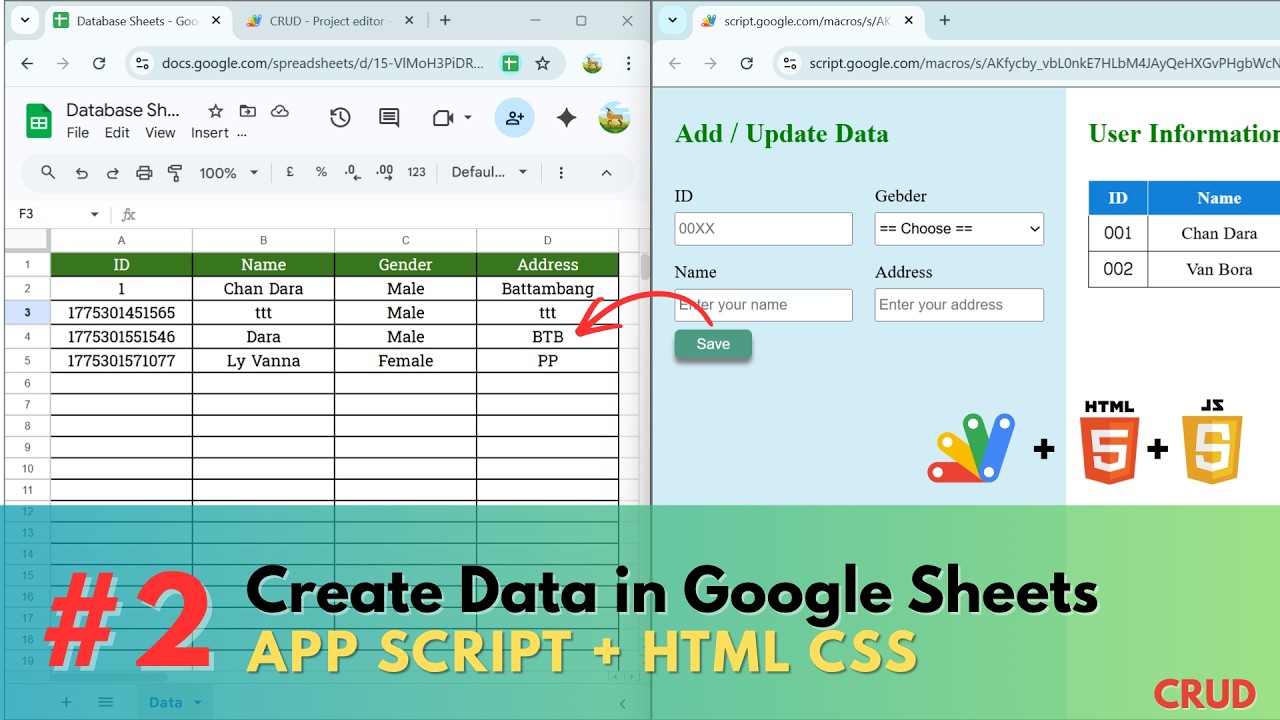Open the File menu
The width and height of the screenshot is (1280, 720).
[x=77, y=133]
